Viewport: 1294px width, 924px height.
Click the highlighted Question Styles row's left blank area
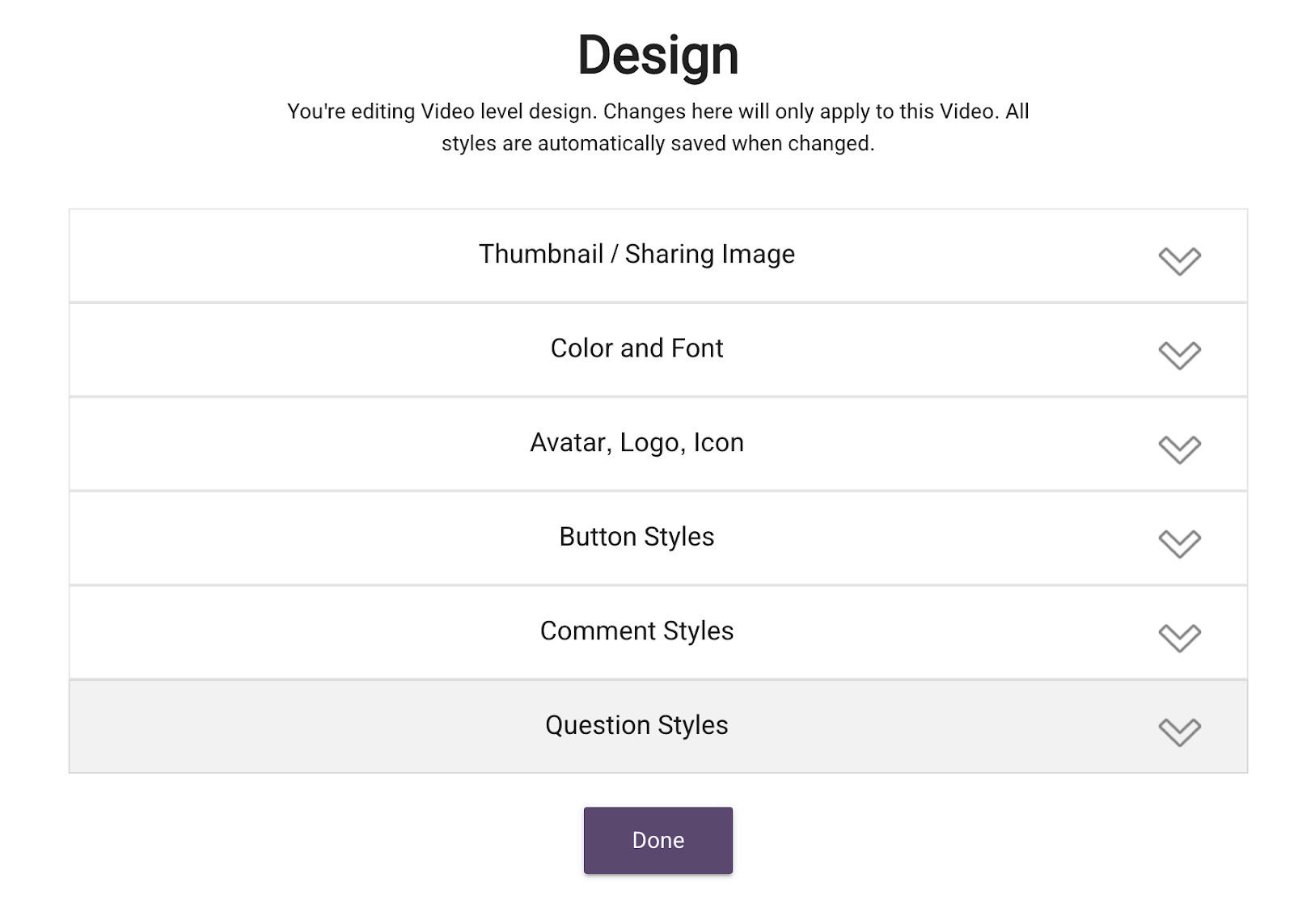(243, 727)
